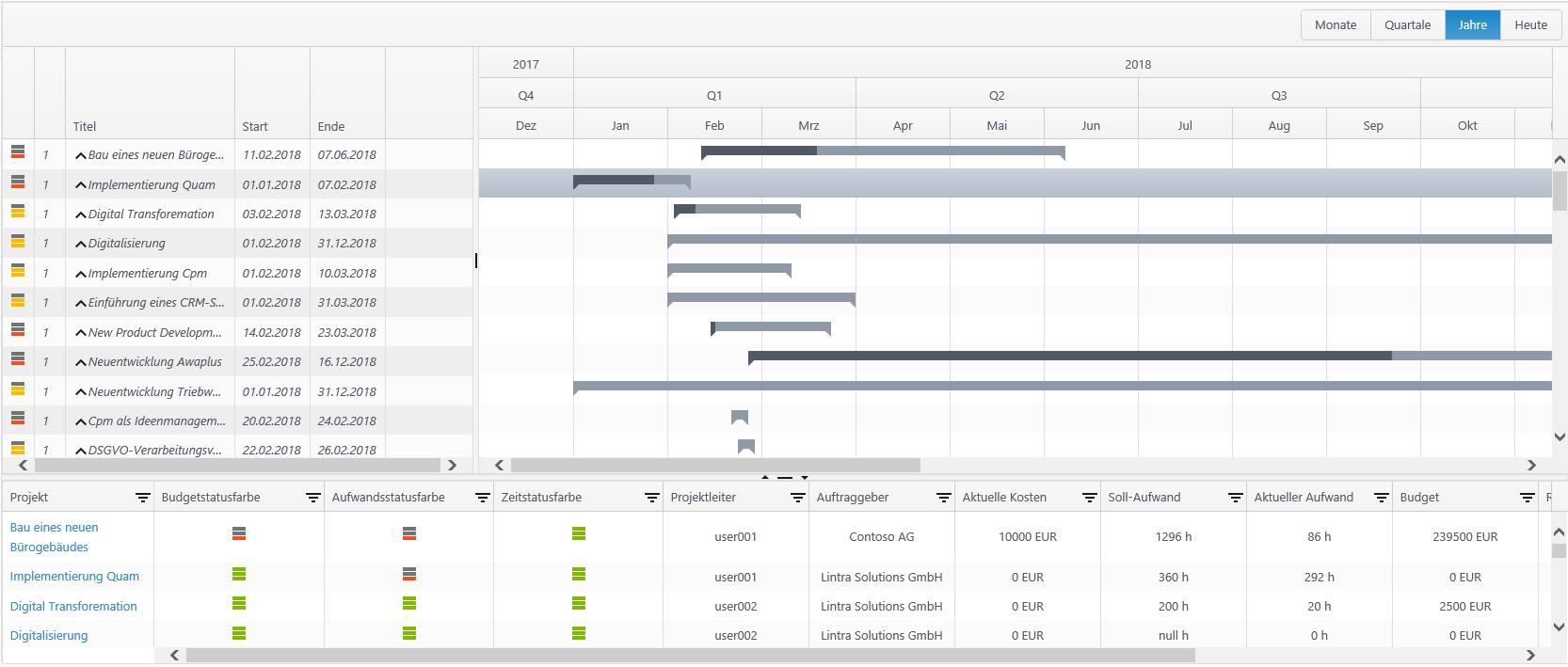Open filter for Budgetstatusfarbe column
Viewport: 1568px width, 667px height.
tap(312, 498)
